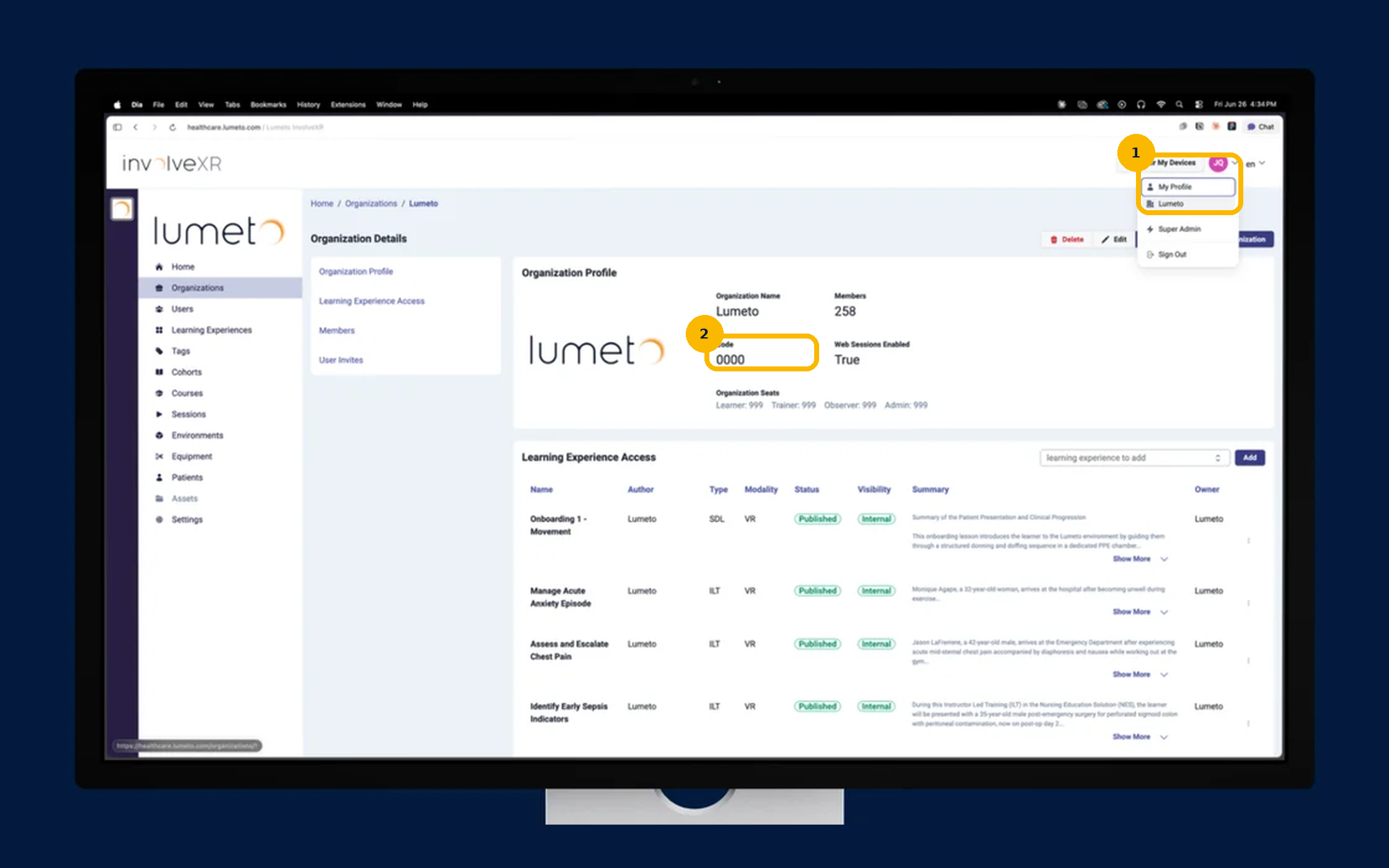Open the Equipment section

(192, 456)
